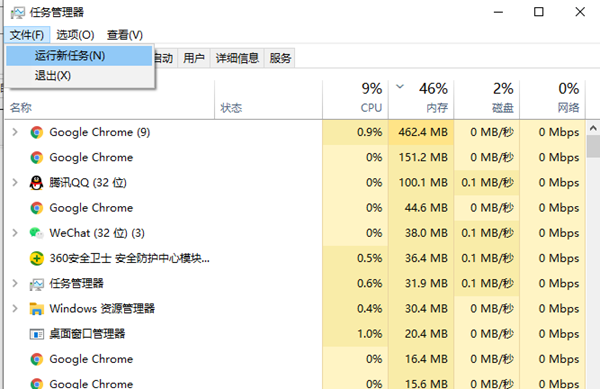Expand the Windows 资源管理器 row
This screenshot has height=389, width=600.
[x=15, y=308]
